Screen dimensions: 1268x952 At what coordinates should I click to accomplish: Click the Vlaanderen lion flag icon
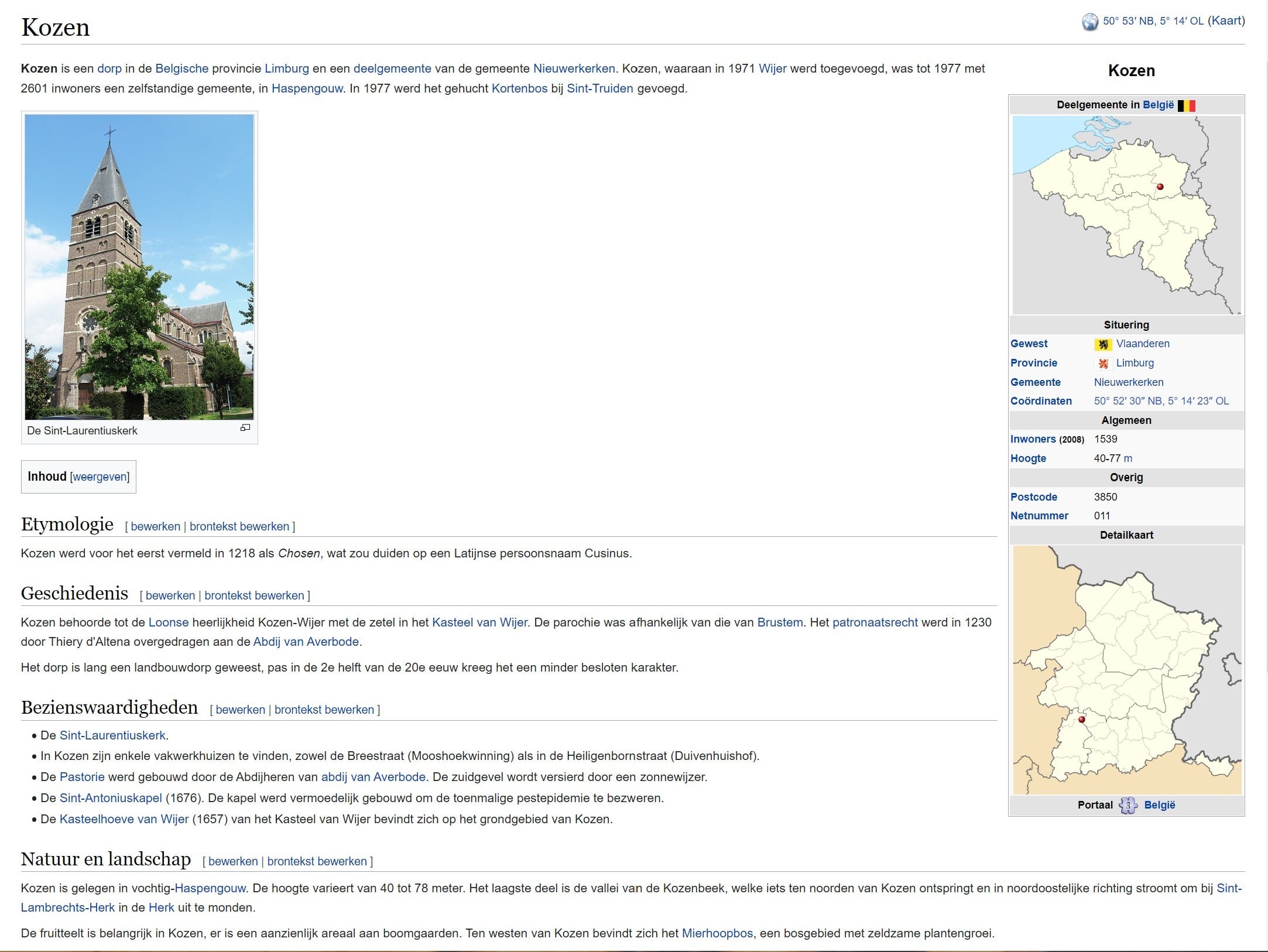tap(1103, 344)
